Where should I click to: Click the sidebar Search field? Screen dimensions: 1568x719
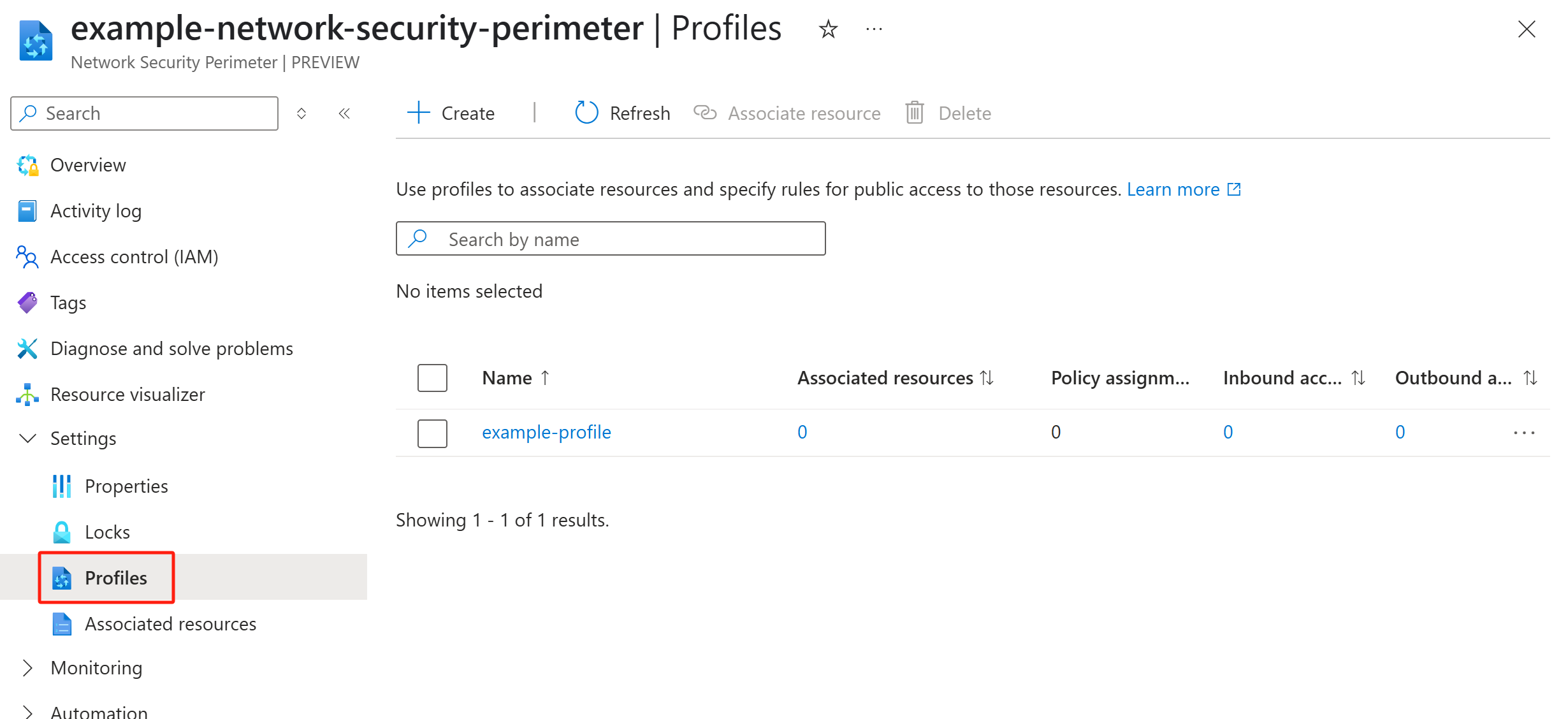point(145,113)
